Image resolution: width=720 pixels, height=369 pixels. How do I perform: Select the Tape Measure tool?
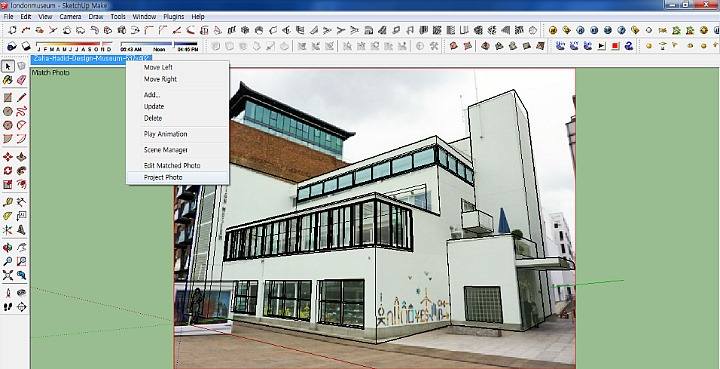pos(8,202)
